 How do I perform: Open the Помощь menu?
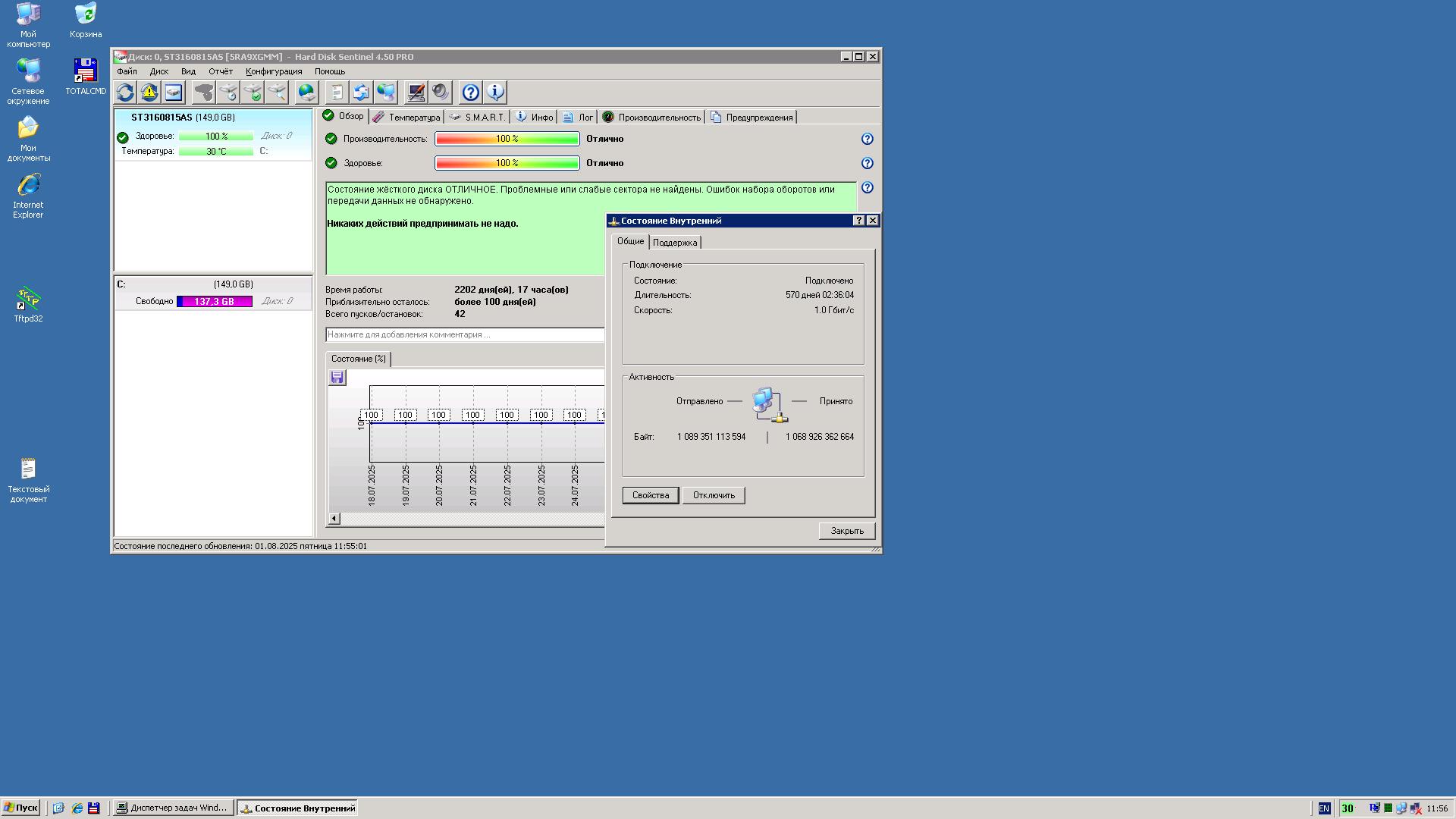point(330,71)
